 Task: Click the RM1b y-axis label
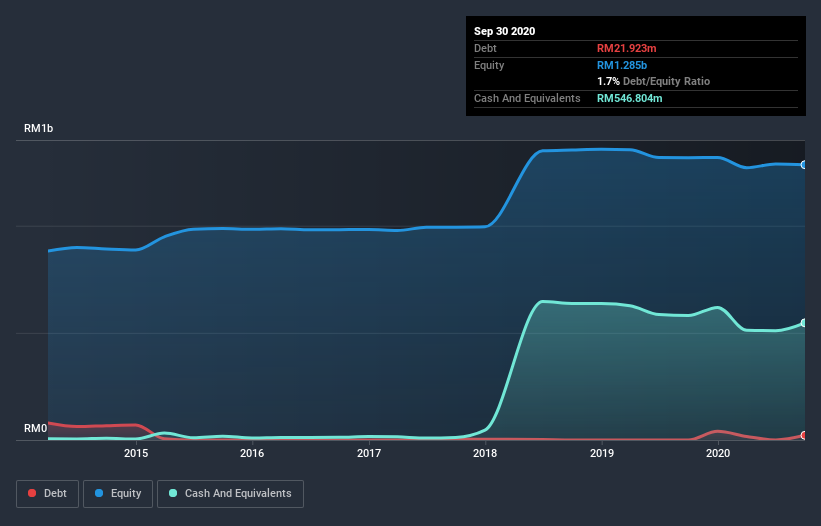point(38,128)
